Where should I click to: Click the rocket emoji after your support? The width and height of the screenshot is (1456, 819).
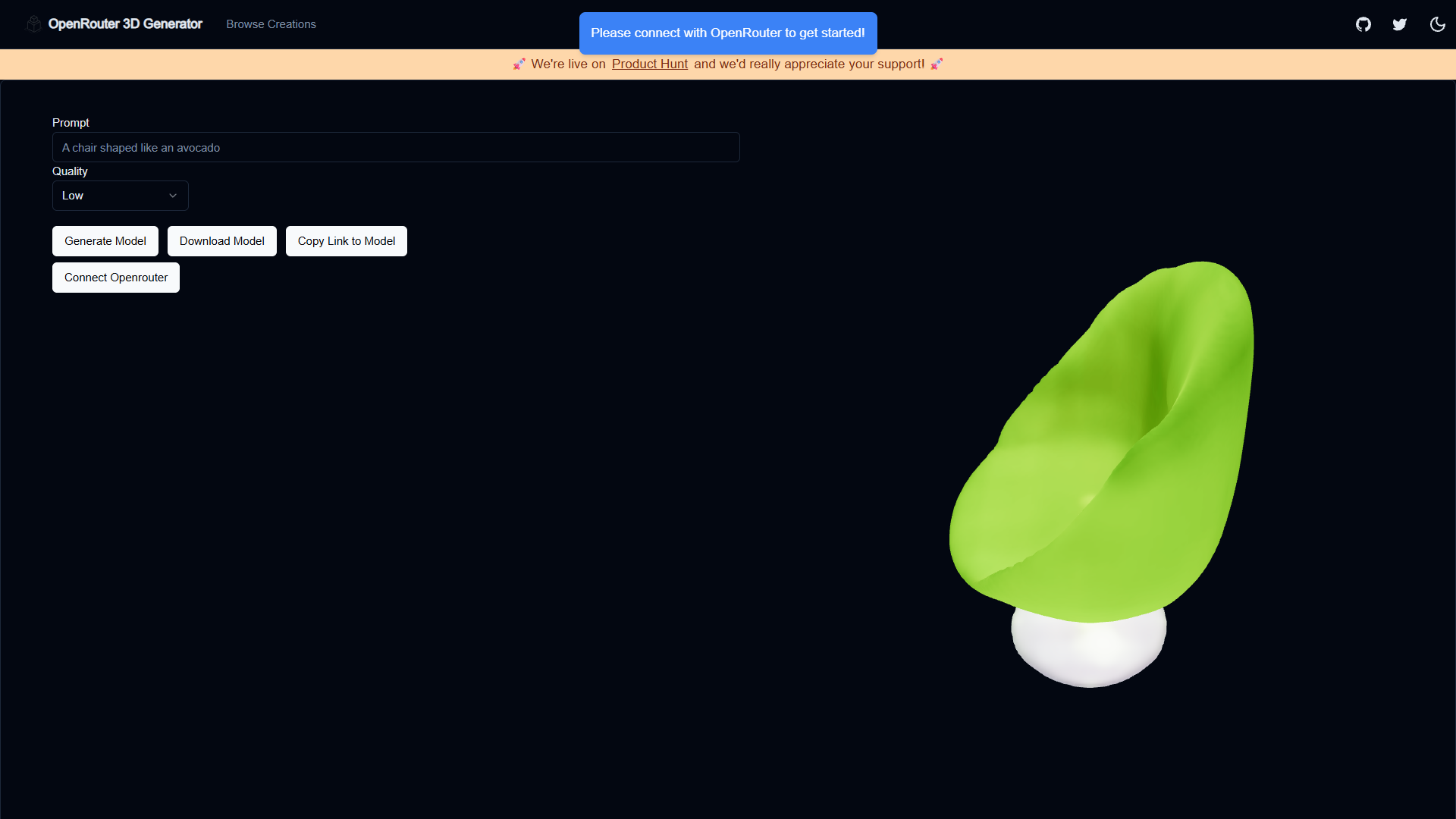[x=937, y=64]
